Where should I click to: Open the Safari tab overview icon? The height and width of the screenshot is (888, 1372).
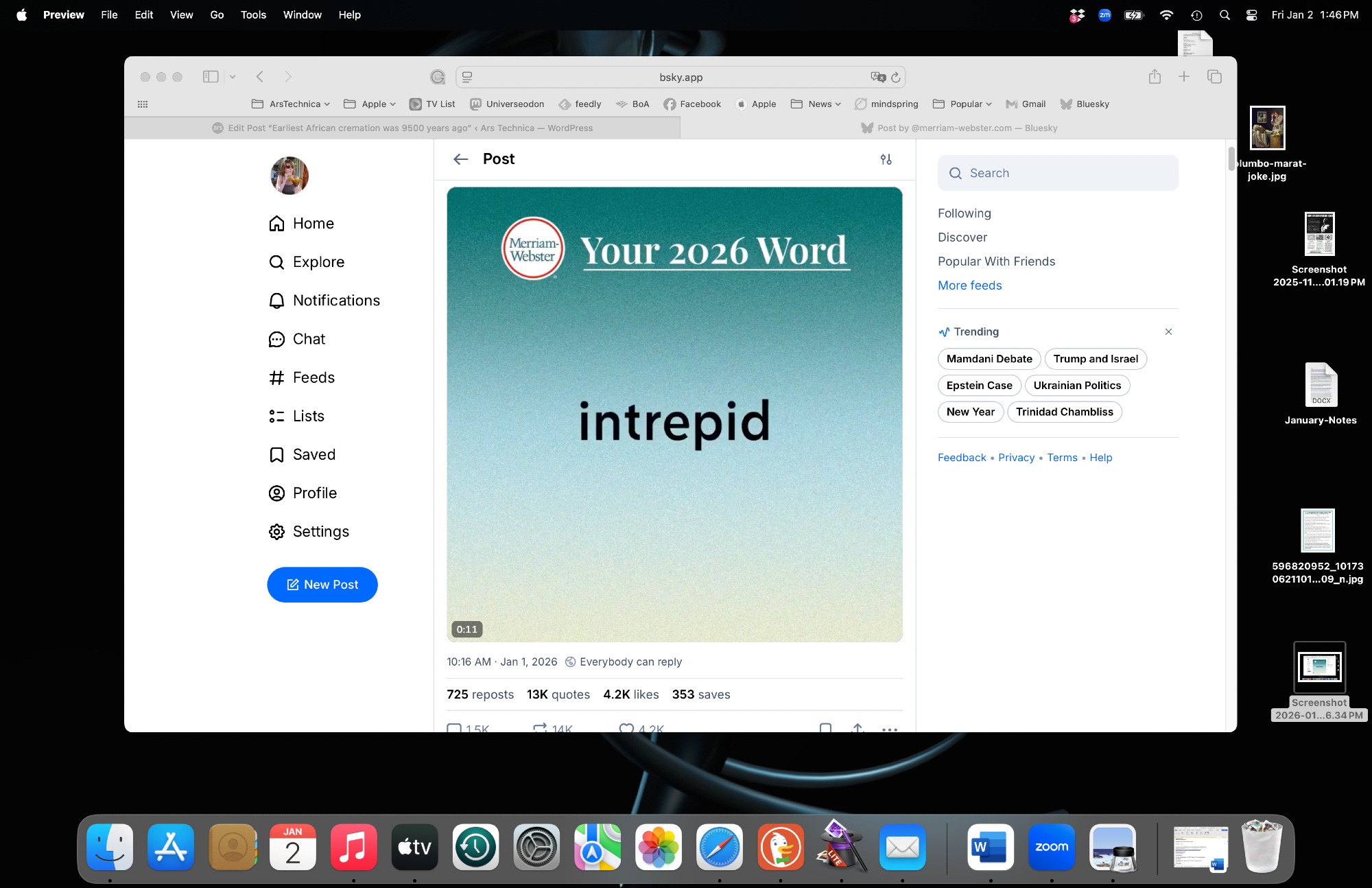pos(1214,77)
